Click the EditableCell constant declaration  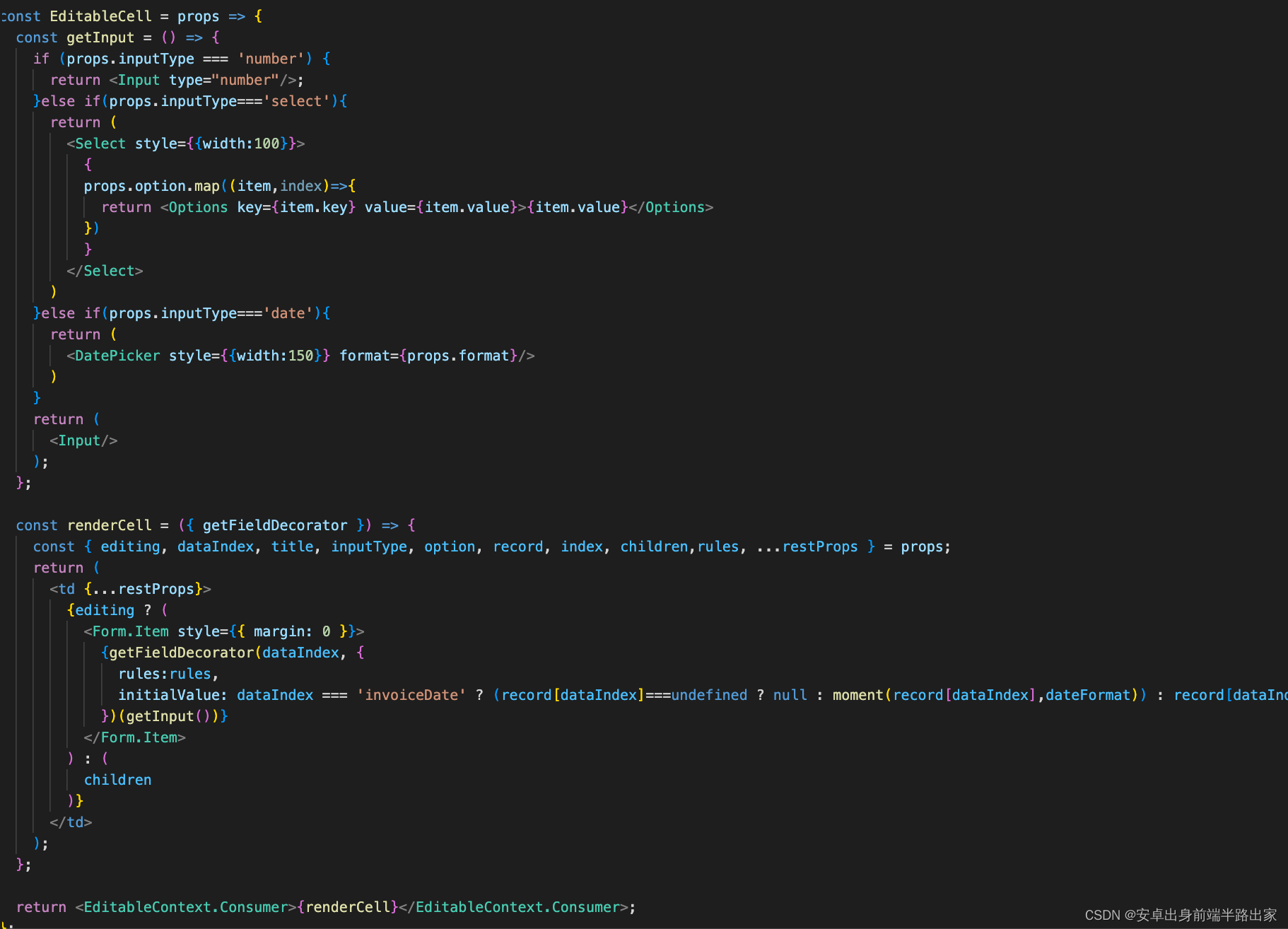tap(101, 16)
